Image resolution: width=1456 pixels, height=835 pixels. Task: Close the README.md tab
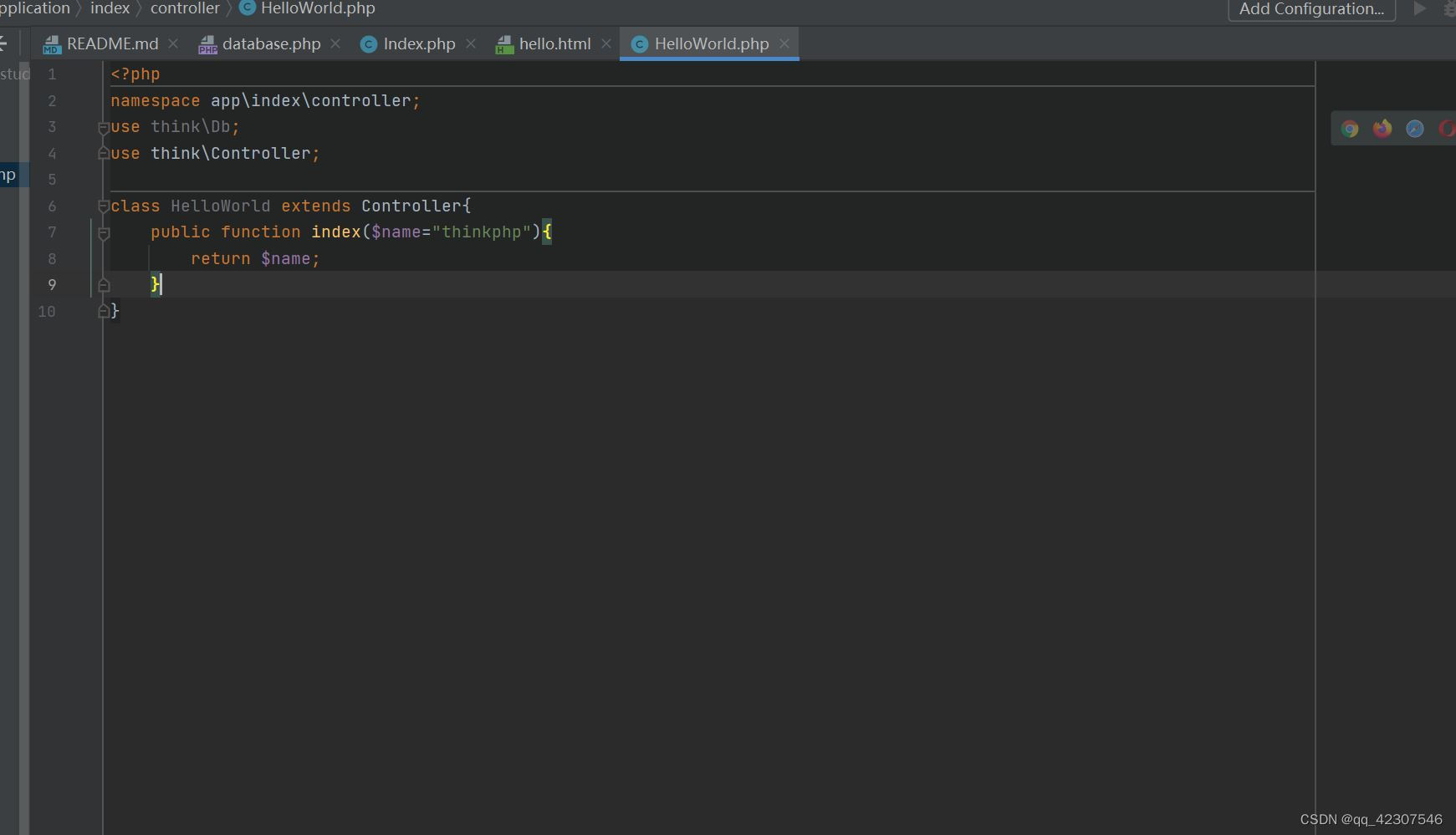click(x=173, y=43)
